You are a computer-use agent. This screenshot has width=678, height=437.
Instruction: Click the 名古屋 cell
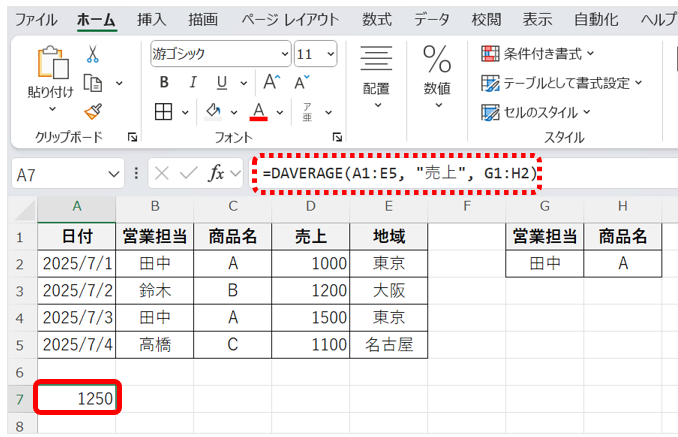[388, 345]
